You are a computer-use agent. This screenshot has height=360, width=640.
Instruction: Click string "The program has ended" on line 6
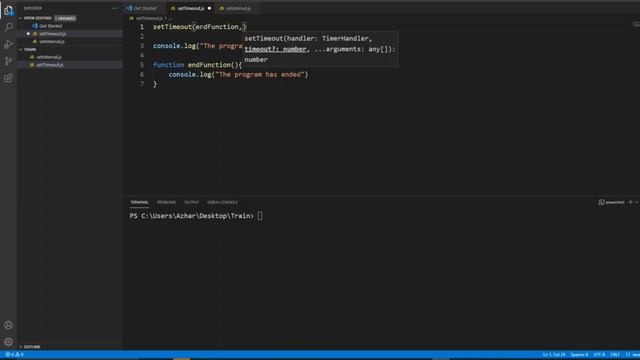[260, 74]
